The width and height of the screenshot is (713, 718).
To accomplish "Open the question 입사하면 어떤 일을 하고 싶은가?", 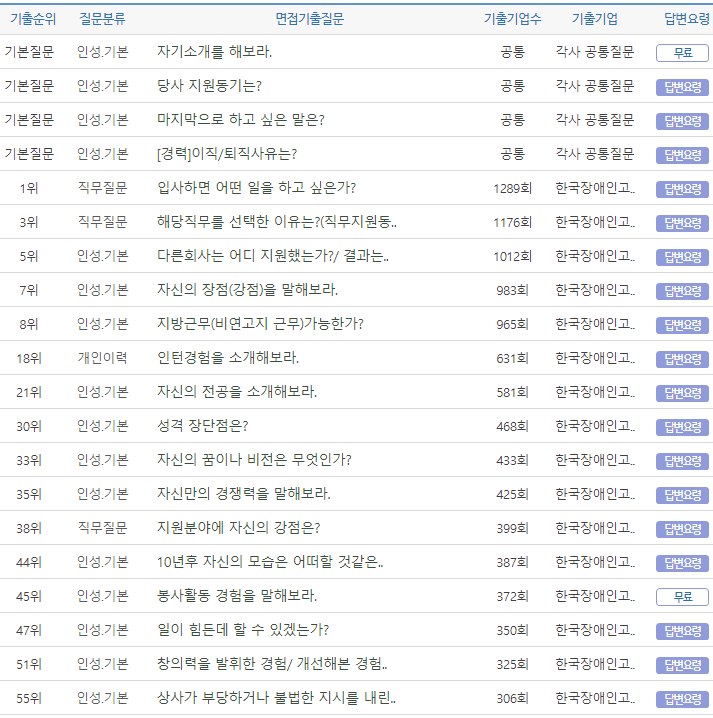I will point(256,188).
